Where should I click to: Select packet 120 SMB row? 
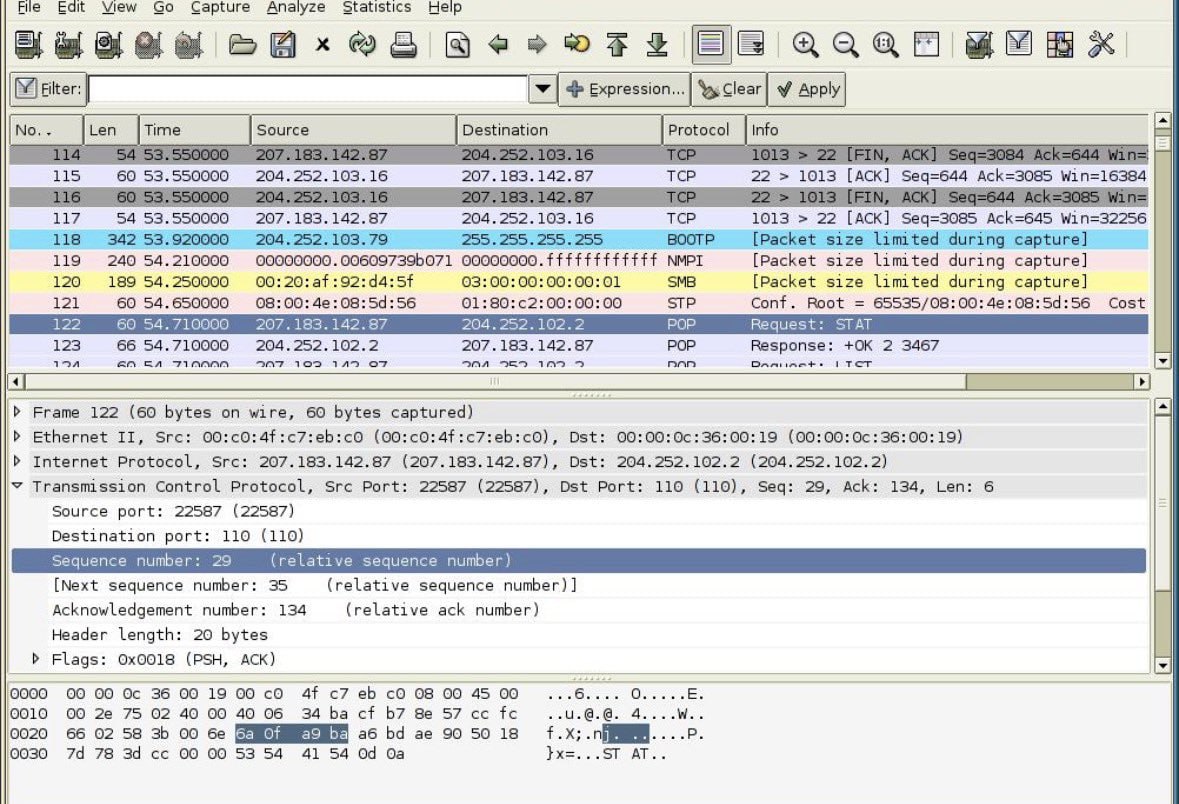coord(579,281)
